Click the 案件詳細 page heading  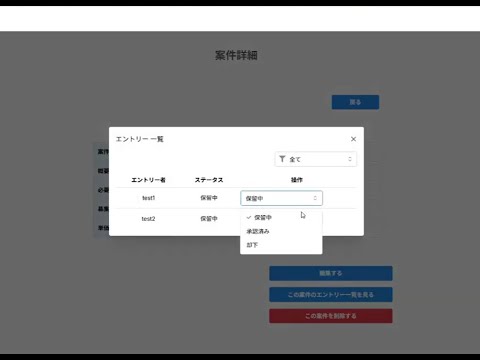(x=236, y=55)
